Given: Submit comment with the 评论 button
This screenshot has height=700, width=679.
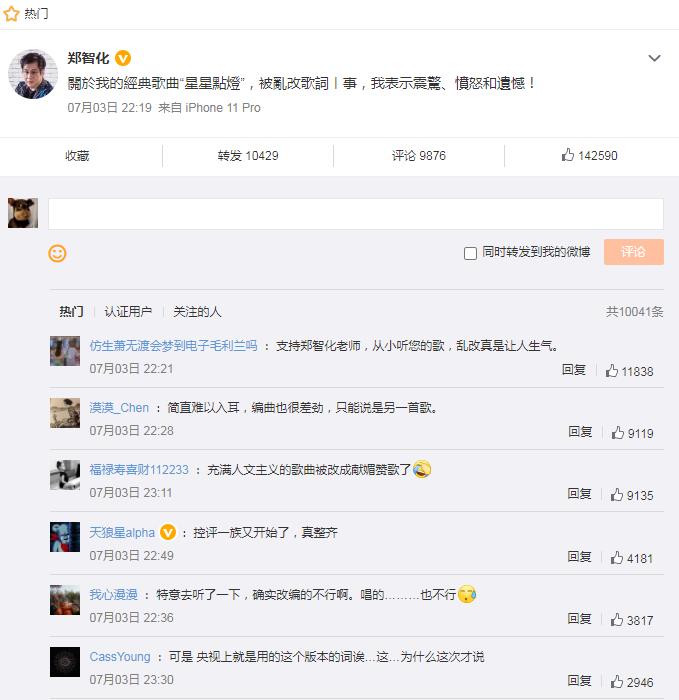Looking at the screenshot, I should [633, 252].
